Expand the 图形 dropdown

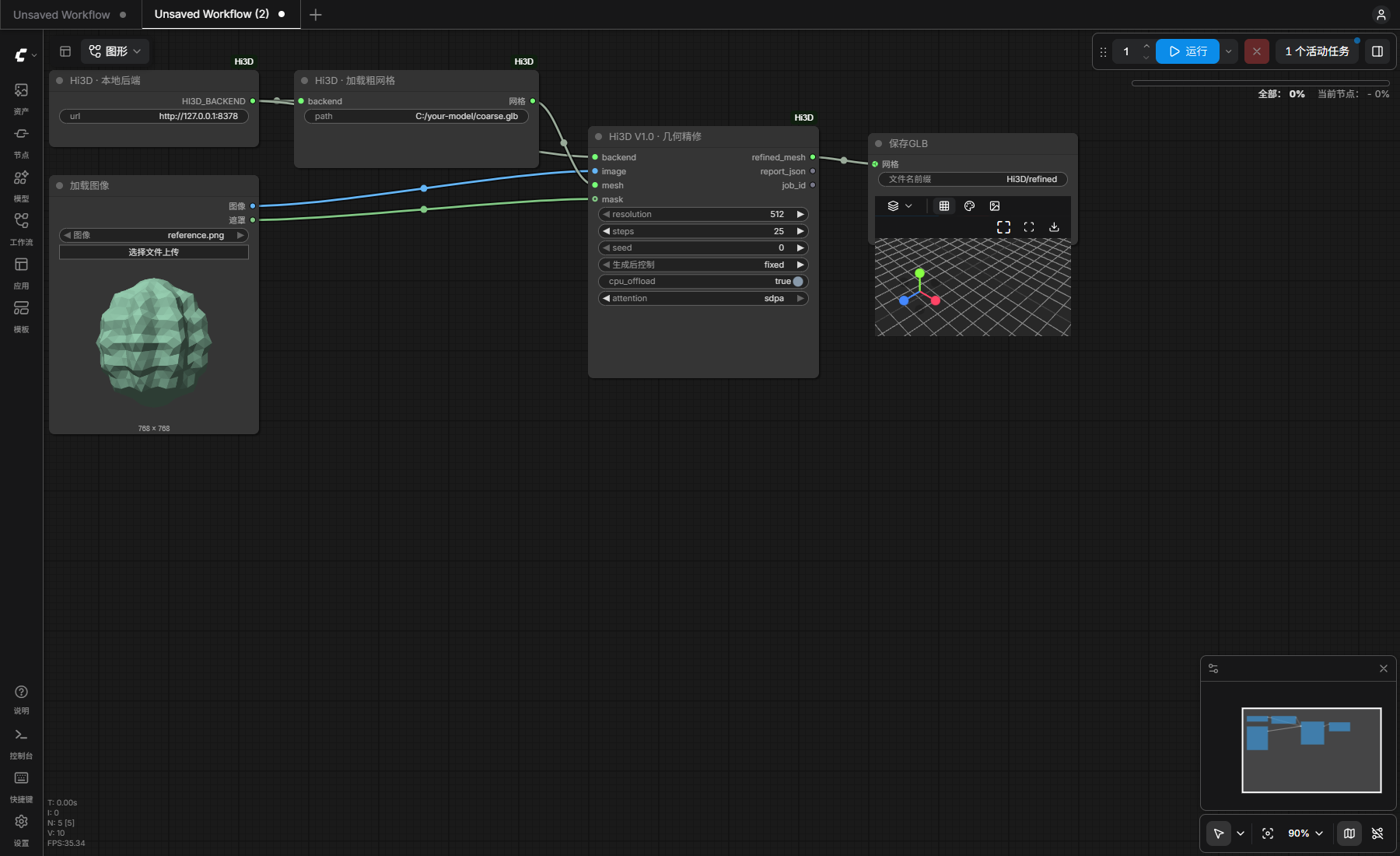115,51
